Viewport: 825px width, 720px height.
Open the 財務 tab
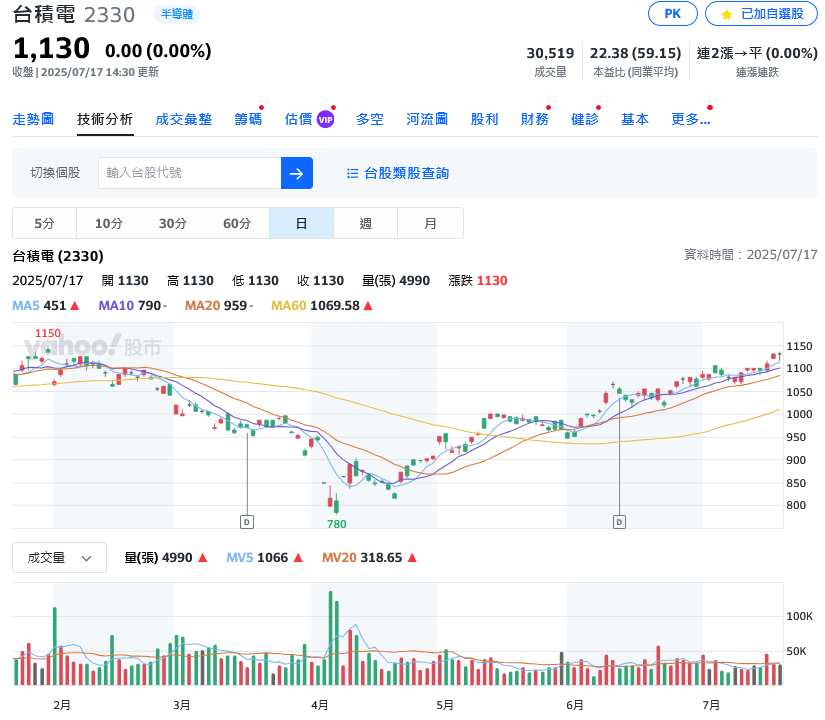535,119
